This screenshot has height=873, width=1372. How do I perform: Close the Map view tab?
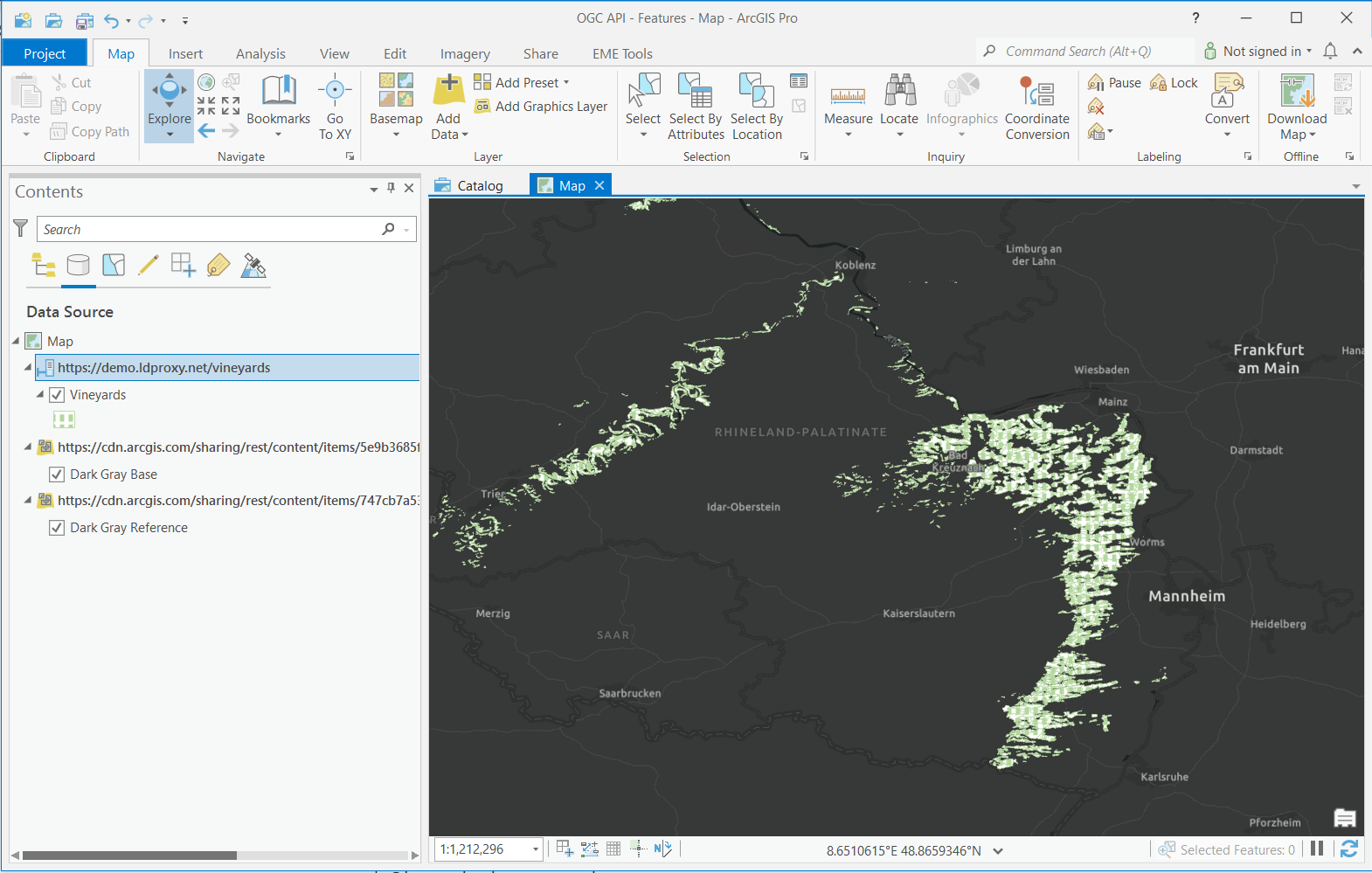599,185
